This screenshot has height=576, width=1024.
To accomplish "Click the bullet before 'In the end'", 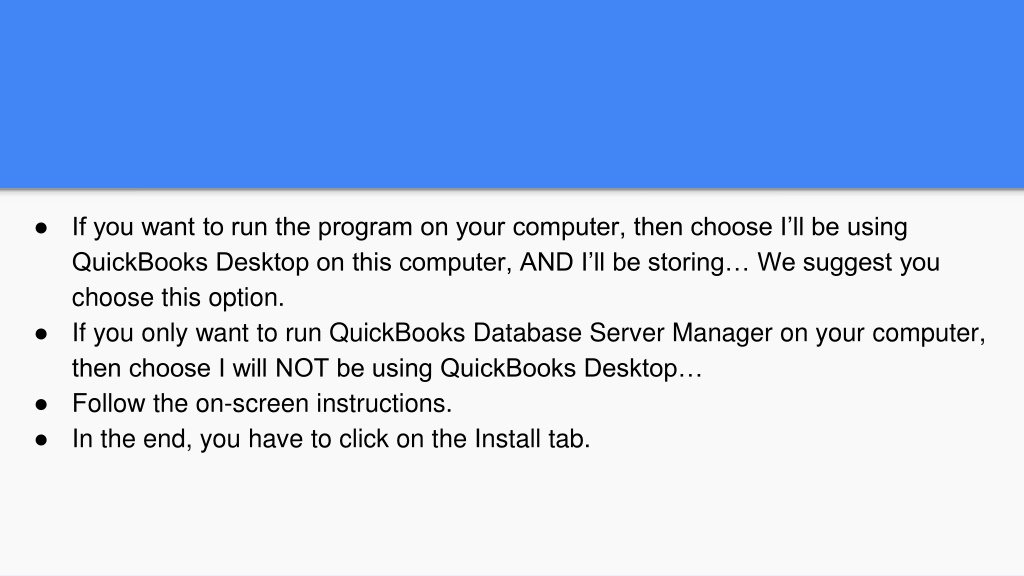I will 42,440.
